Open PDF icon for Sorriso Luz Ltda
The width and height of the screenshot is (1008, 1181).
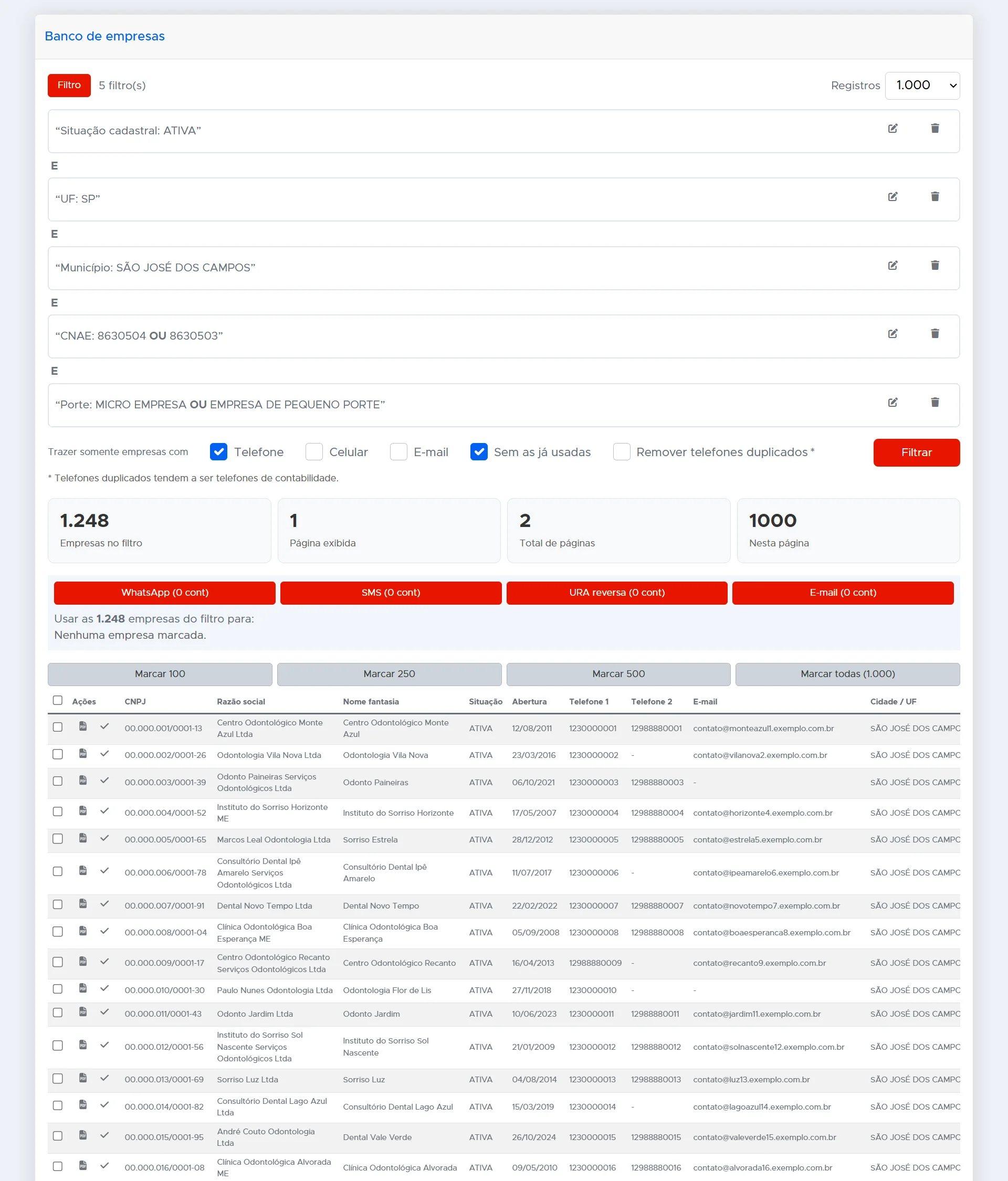point(82,1078)
